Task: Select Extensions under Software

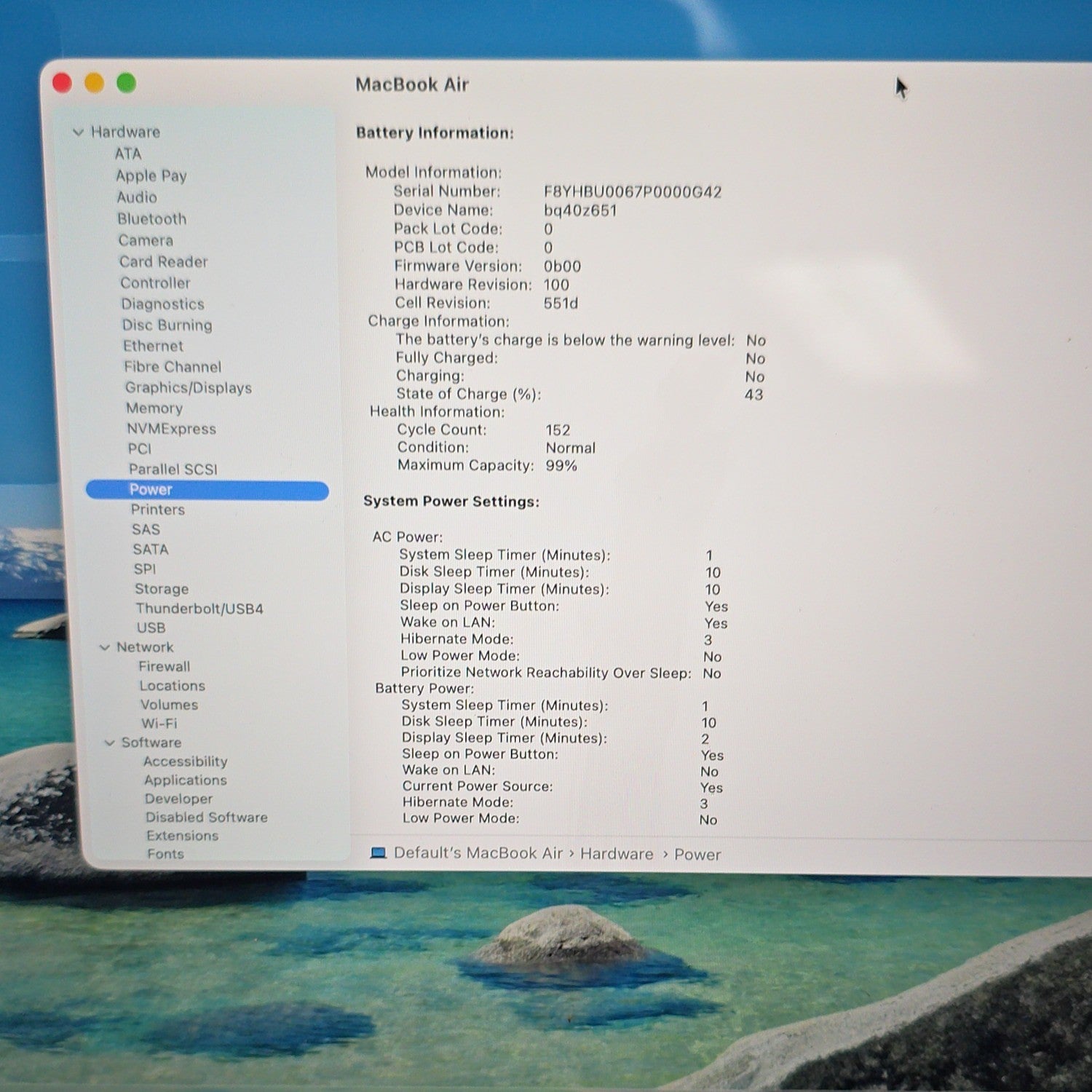Action: tap(183, 836)
